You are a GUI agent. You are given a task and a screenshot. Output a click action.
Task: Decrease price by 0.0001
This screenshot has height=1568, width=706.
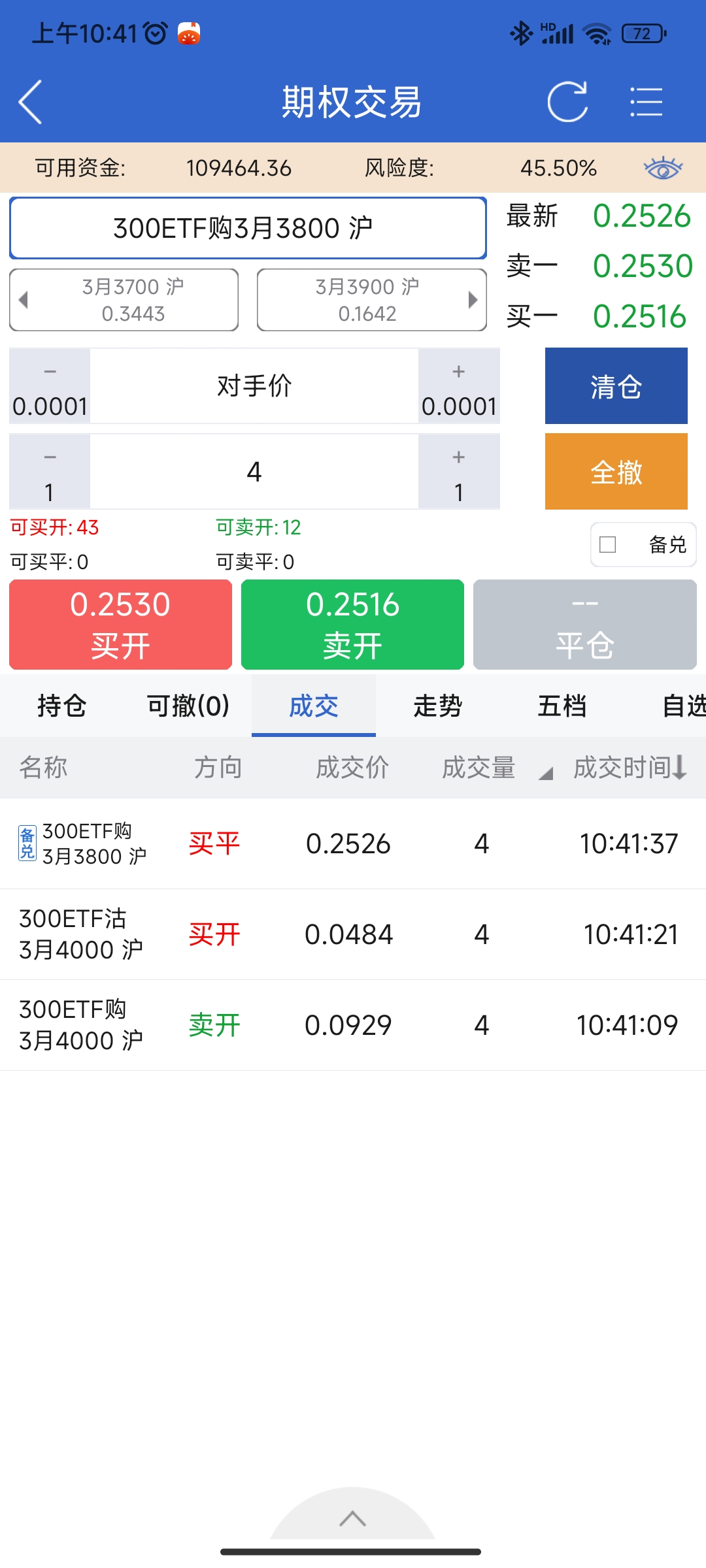click(50, 386)
